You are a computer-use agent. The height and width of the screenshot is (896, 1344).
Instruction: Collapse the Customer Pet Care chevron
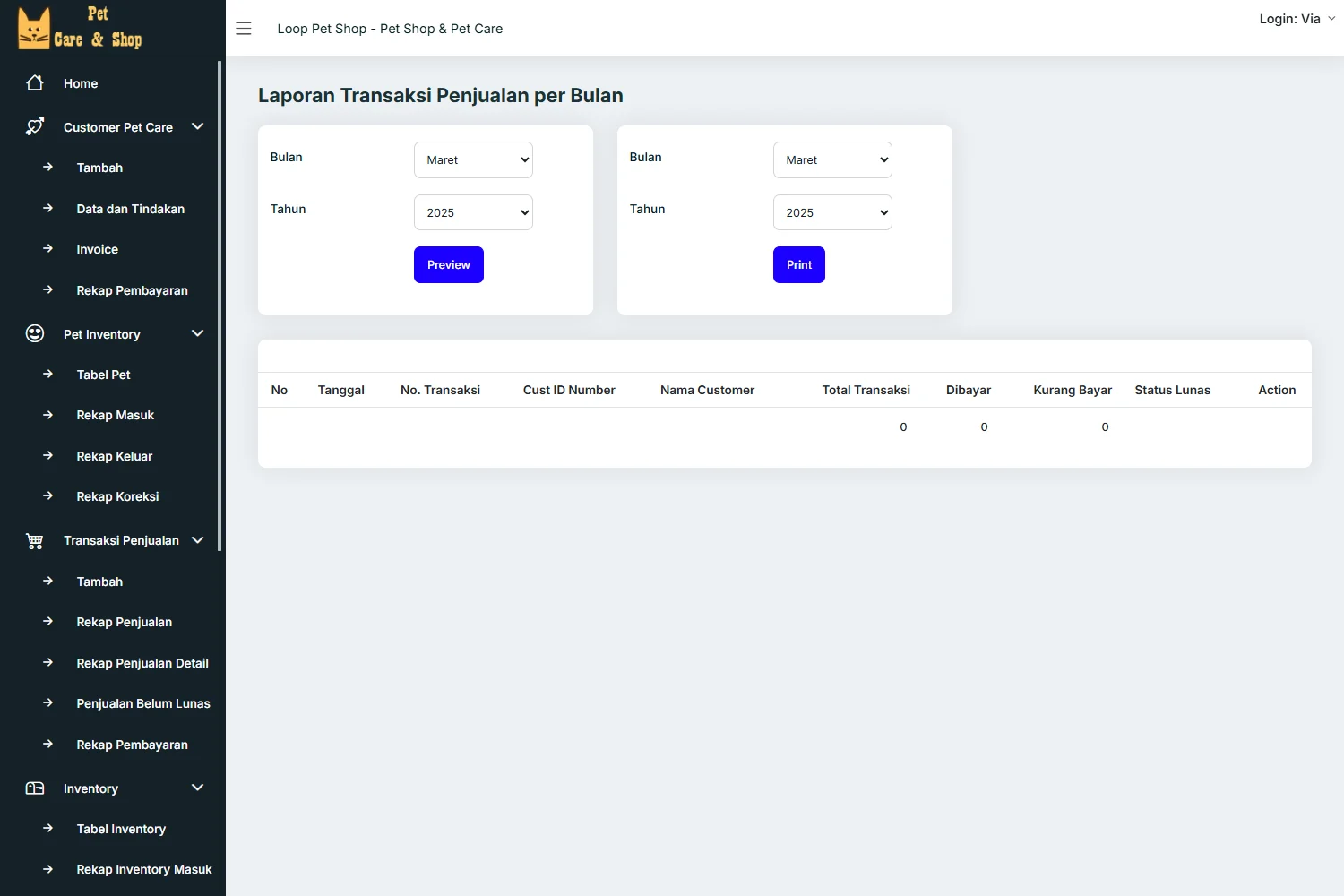(198, 126)
